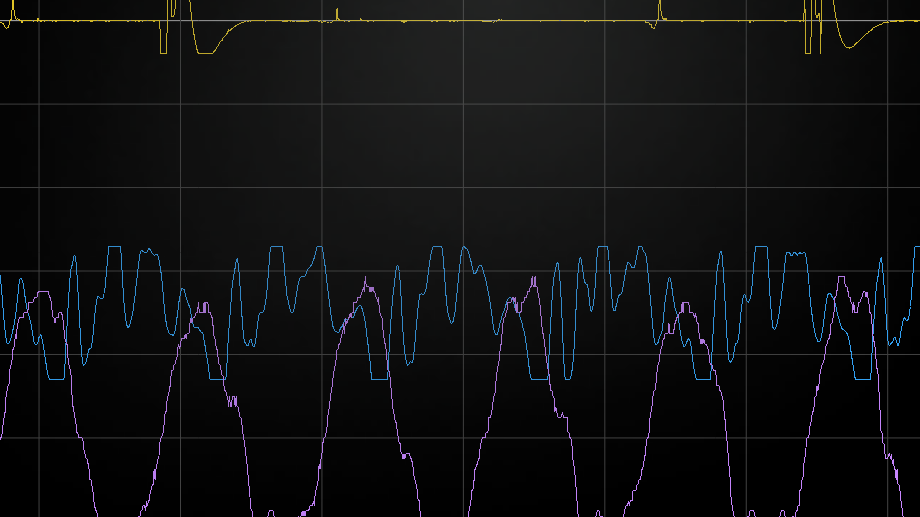Click the purple notch on second peak's falling edge

pyautogui.click(x=232, y=401)
